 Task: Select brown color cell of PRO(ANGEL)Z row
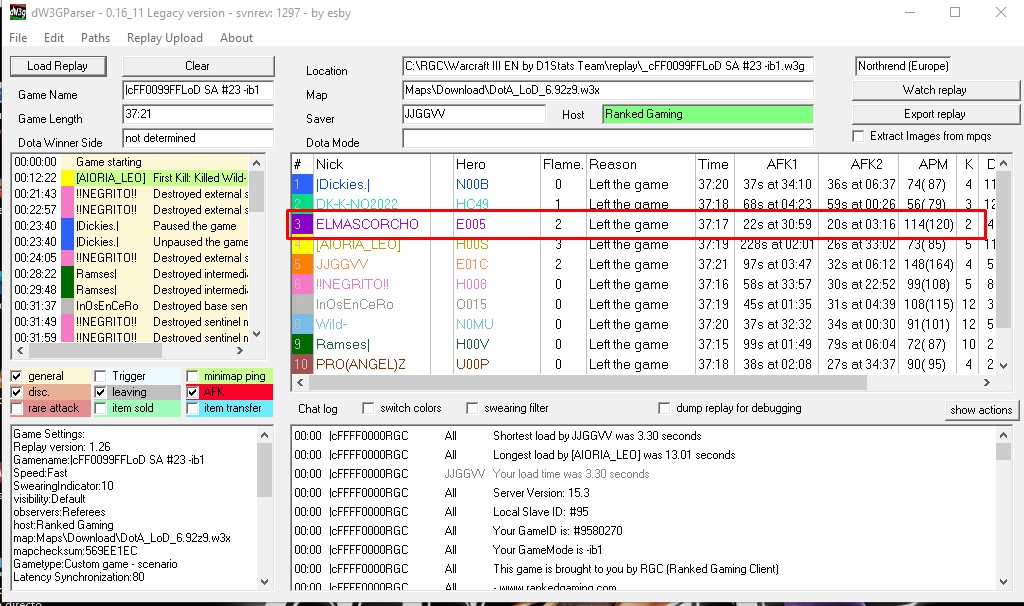pyautogui.click(x=301, y=364)
